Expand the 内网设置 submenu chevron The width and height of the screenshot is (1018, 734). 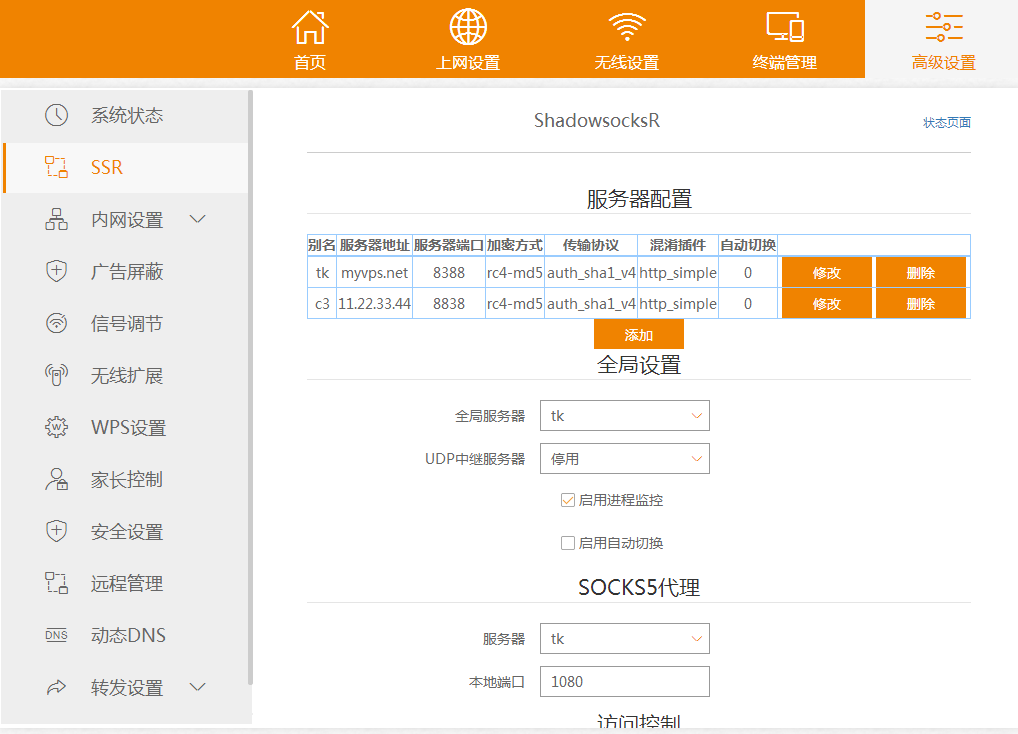pyautogui.click(x=197, y=219)
